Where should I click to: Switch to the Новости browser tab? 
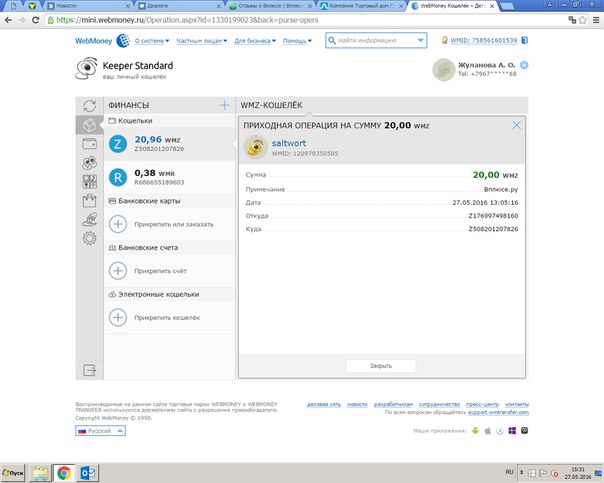tap(88, 6)
